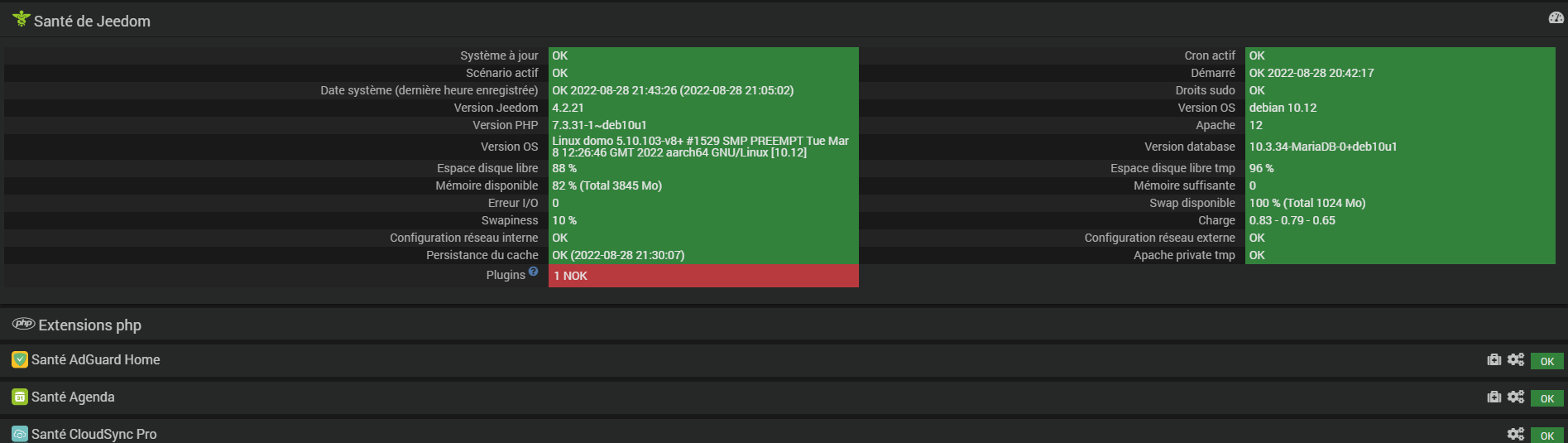Expand the Extensions php section
Viewport: 1568px width, 443px height.
[x=89, y=325]
